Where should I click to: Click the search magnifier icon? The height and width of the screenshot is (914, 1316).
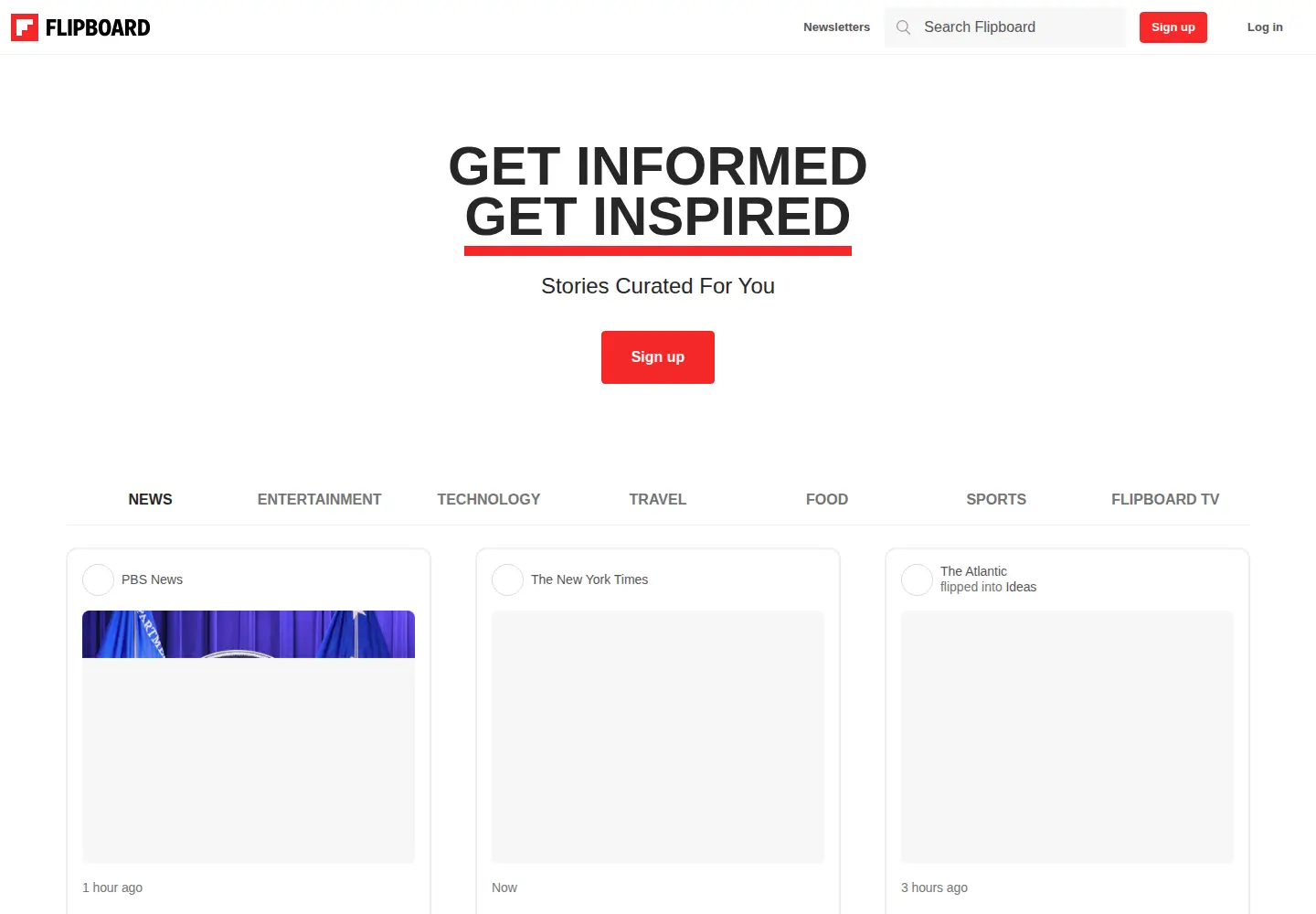pos(903,27)
